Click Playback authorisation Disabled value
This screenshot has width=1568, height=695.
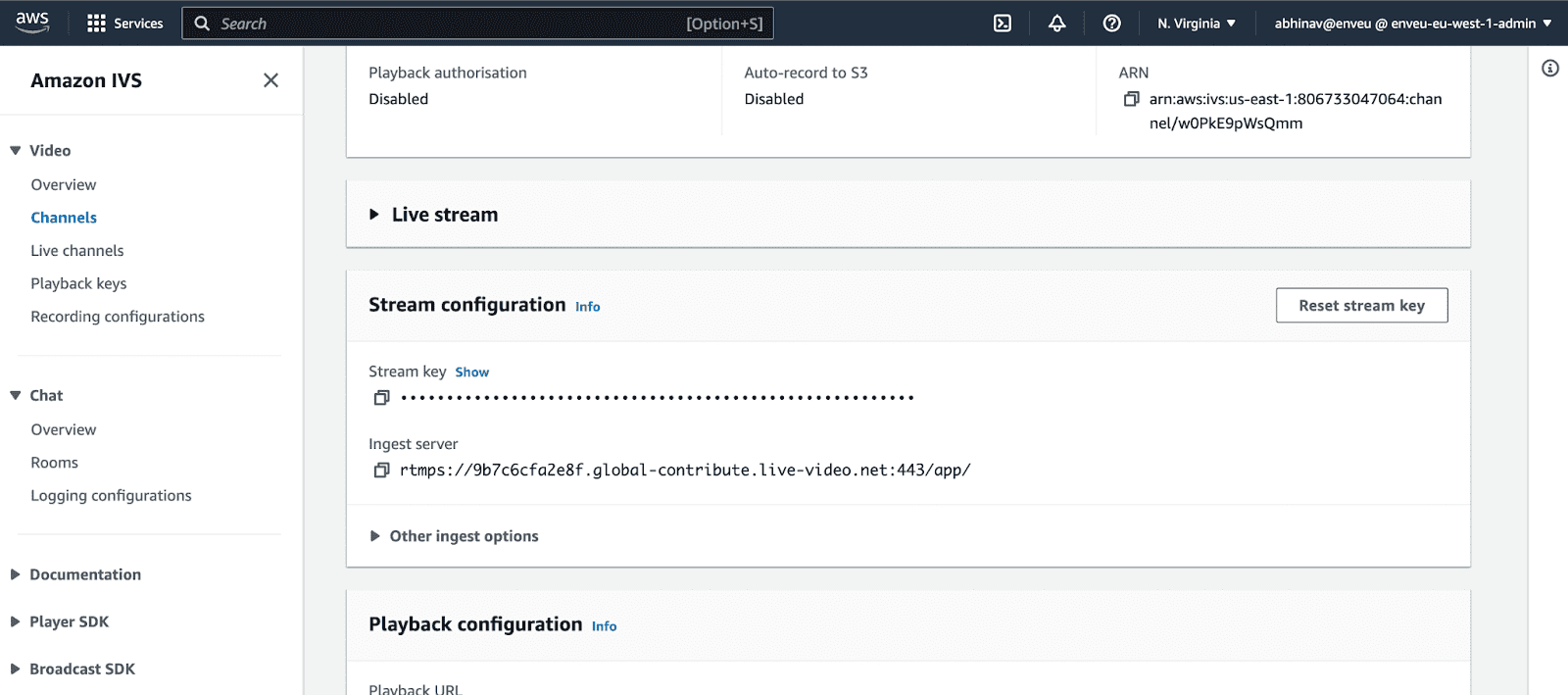coord(398,99)
